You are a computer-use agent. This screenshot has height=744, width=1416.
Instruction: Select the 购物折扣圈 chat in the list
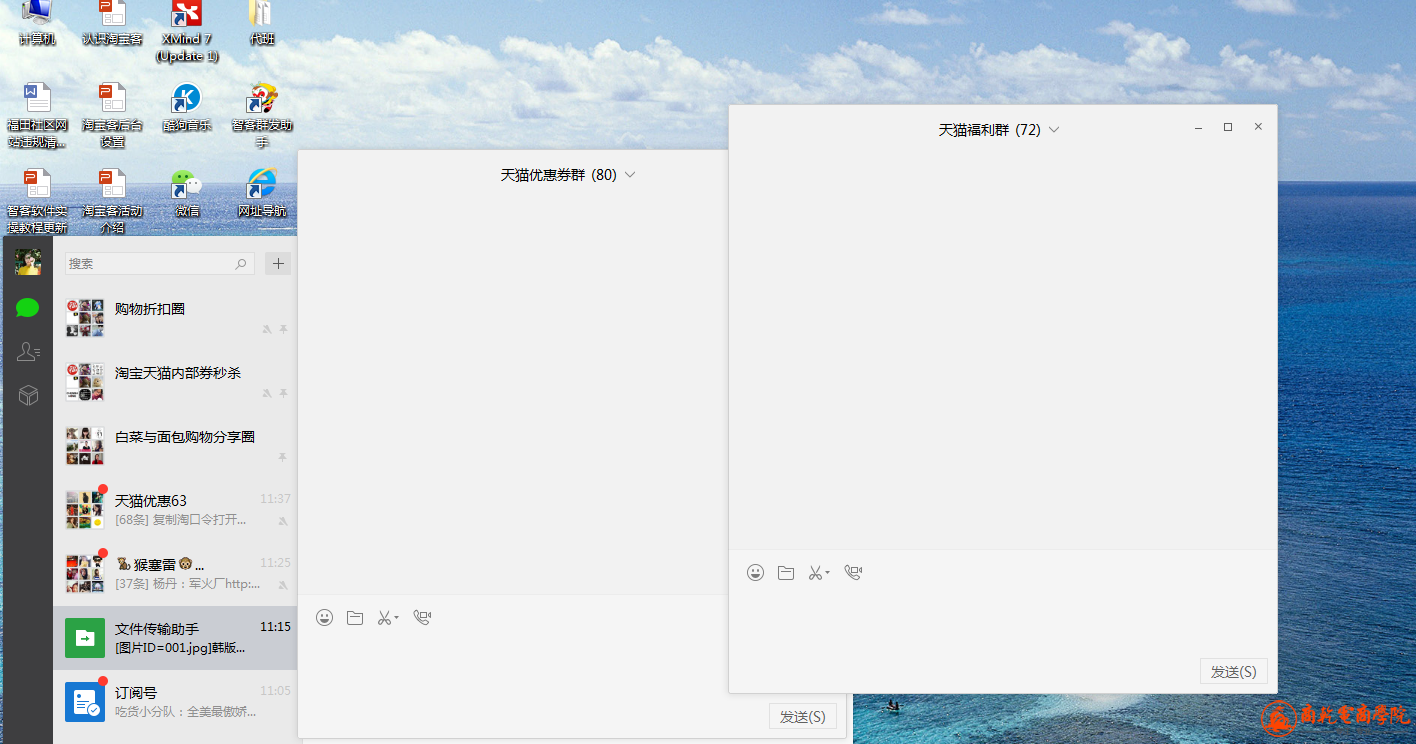(175, 318)
